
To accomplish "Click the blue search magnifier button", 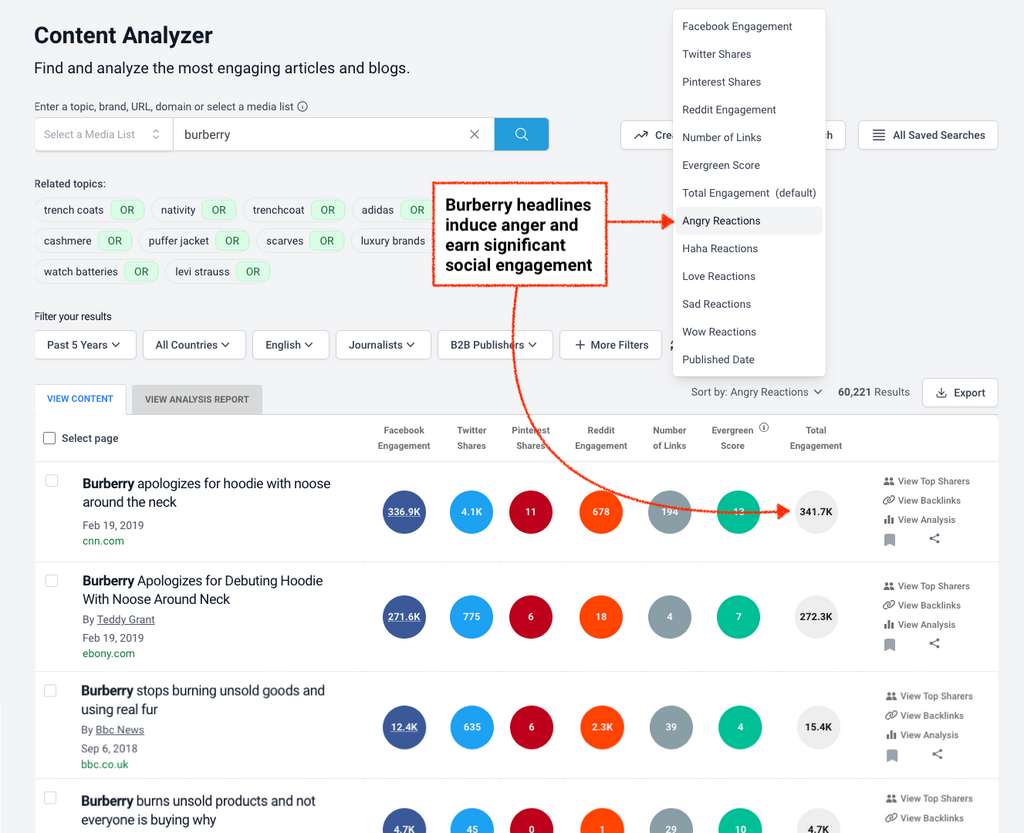I will pyautogui.click(x=521, y=135).
